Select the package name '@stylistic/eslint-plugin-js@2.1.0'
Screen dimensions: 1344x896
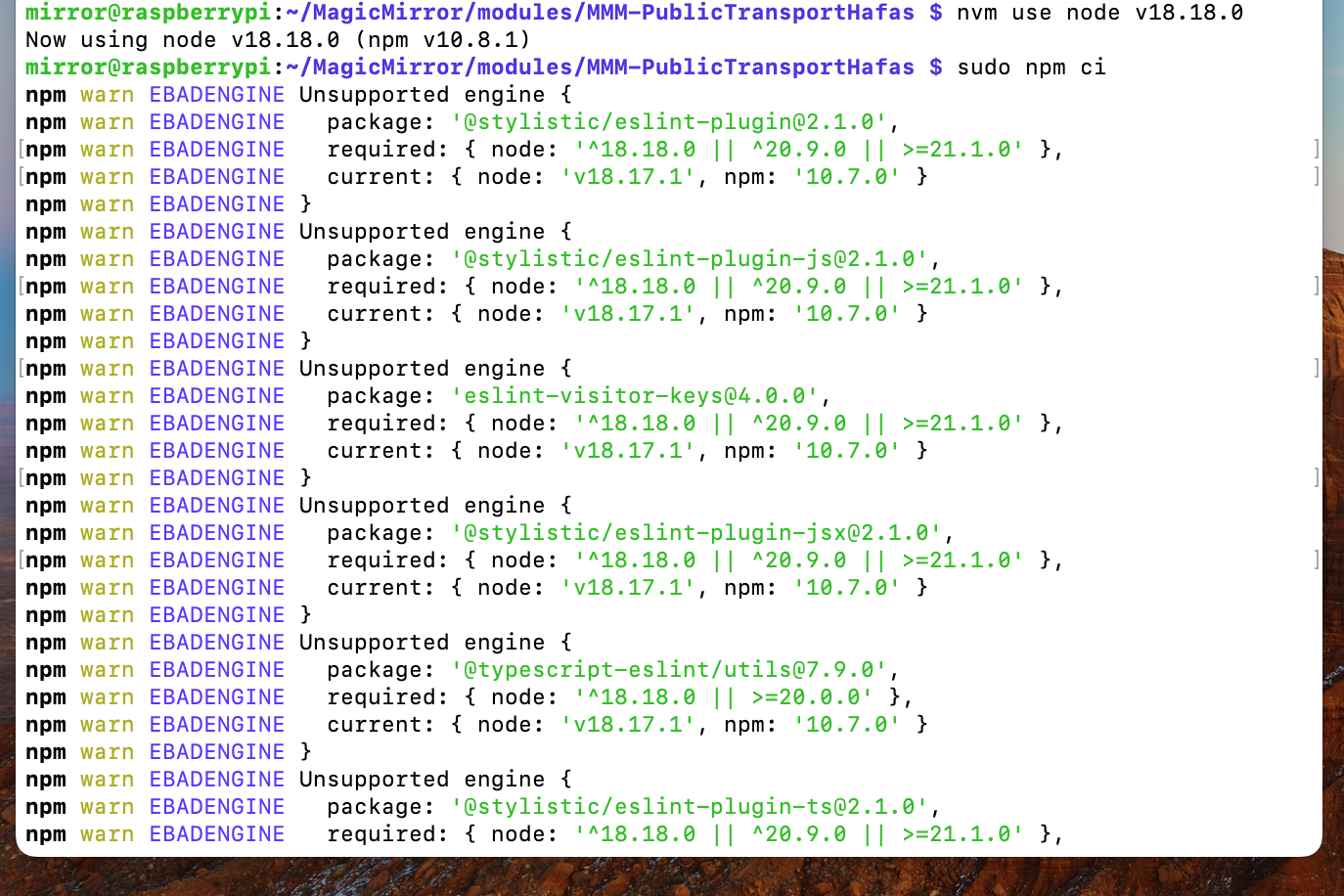690,259
